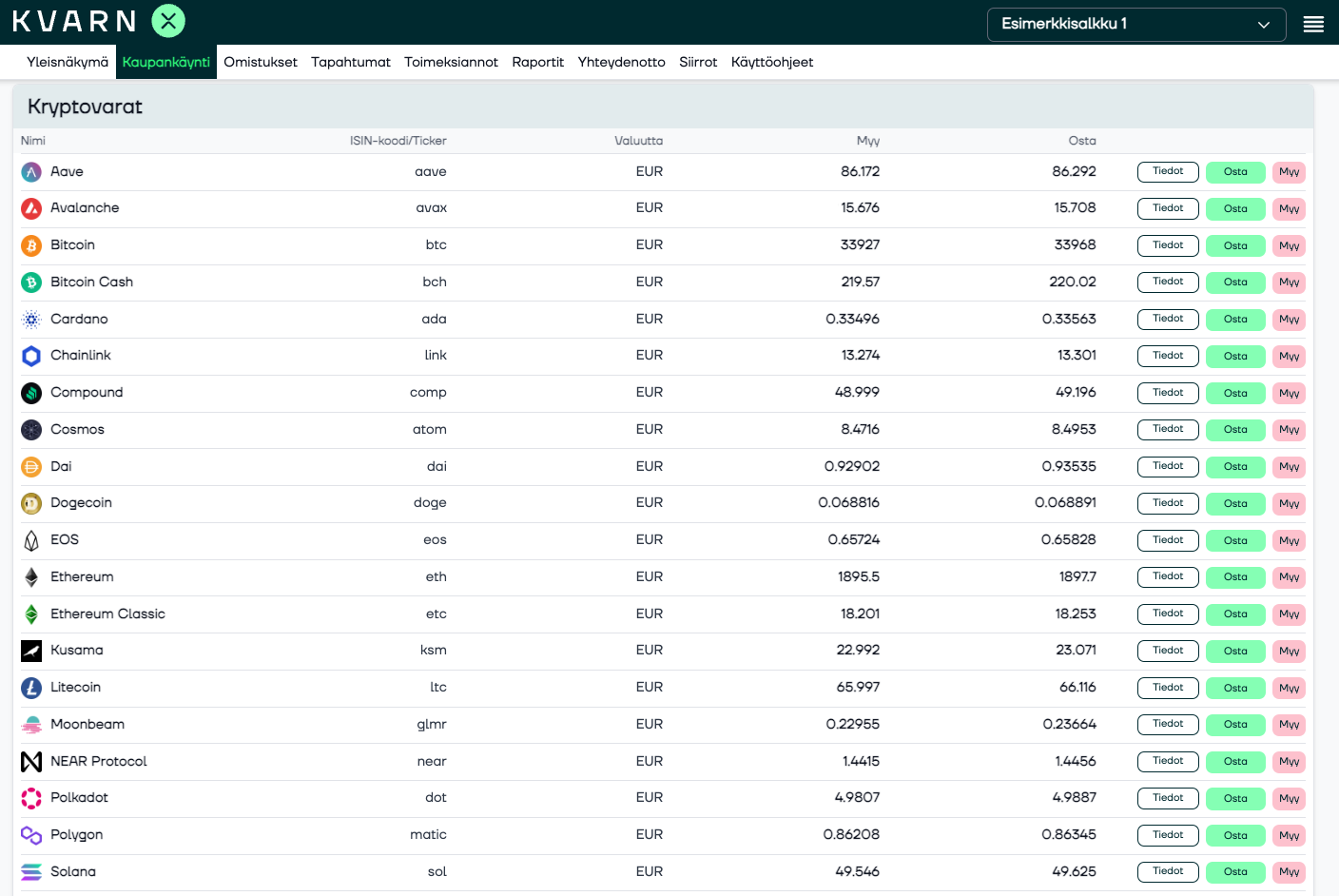1339x896 pixels.
Task: Open the Toimeksiannot tab
Action: point(451,62)
